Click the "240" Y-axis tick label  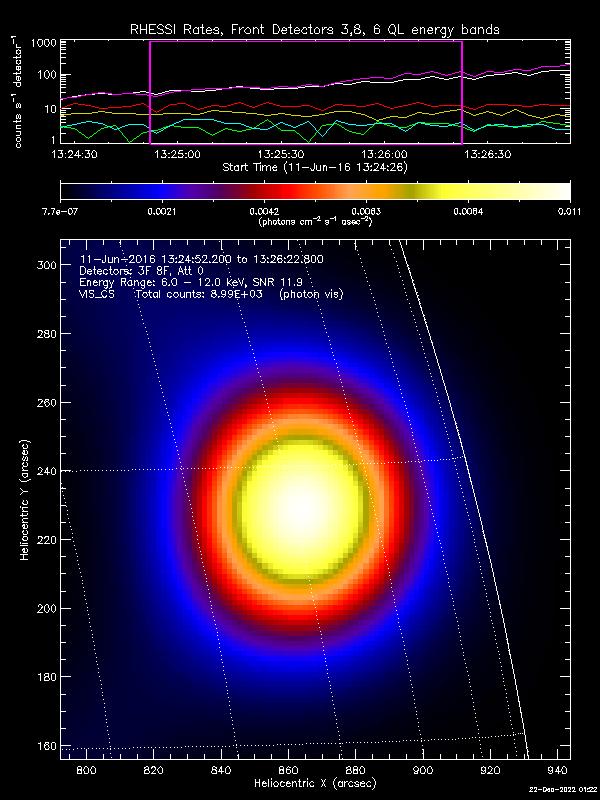[48, 471]
